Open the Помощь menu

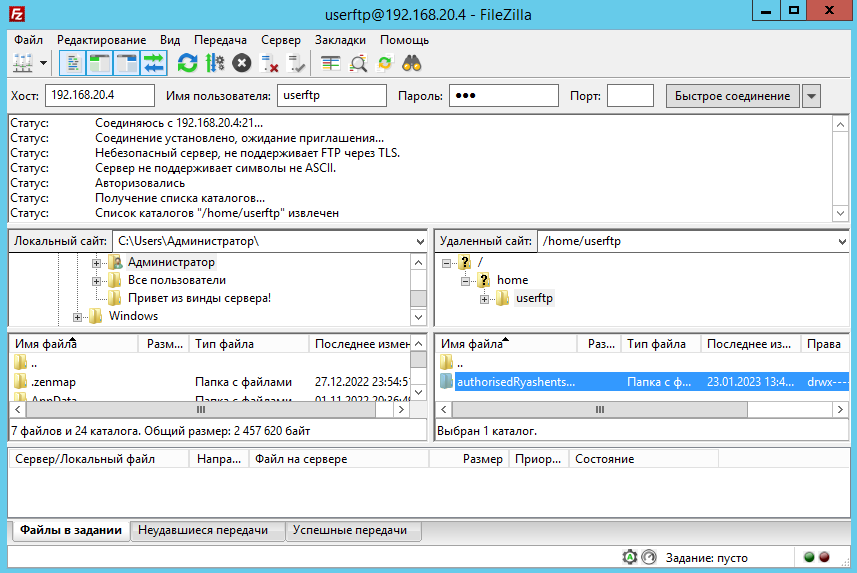404,40
